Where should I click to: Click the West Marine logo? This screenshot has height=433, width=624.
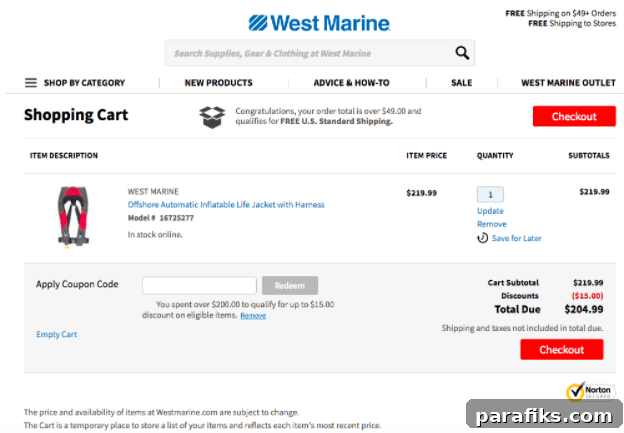tap(319, 23)
